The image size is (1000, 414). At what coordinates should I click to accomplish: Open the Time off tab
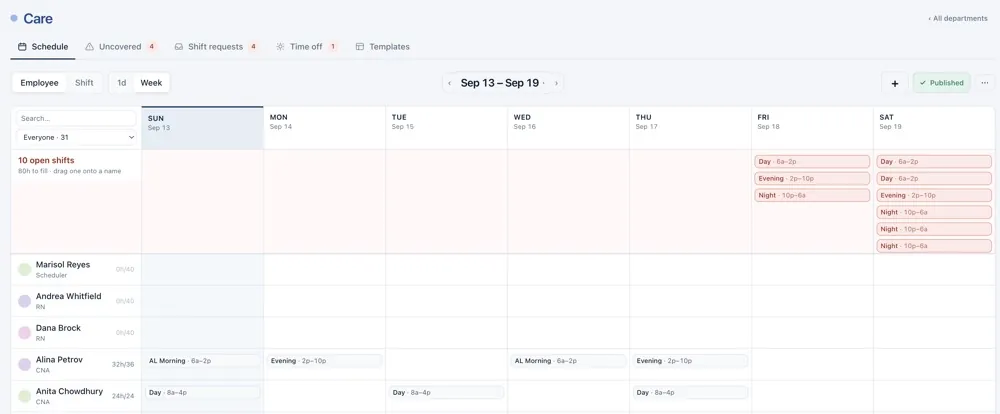306,47
